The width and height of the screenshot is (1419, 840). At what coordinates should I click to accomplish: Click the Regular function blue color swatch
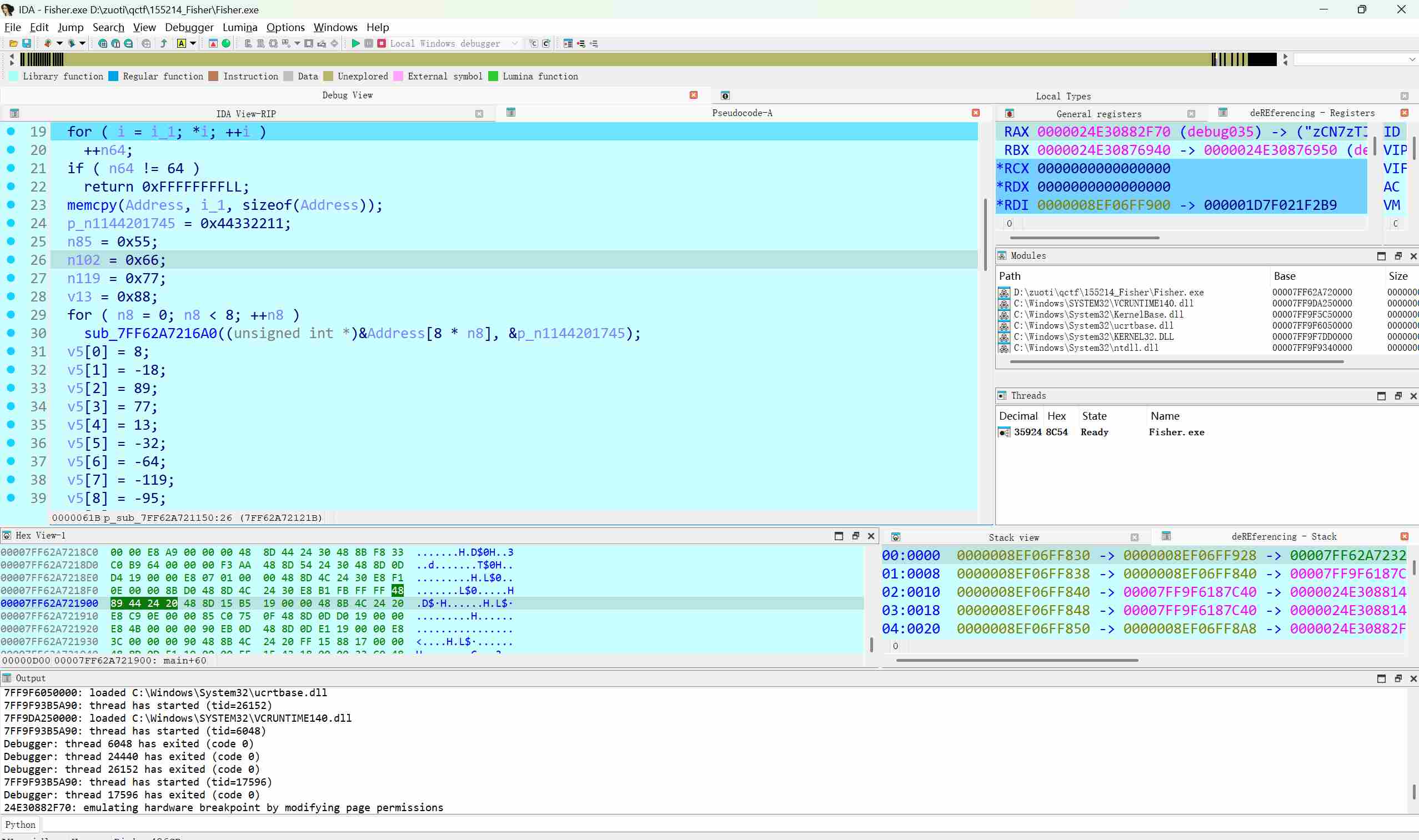(113, 77)
